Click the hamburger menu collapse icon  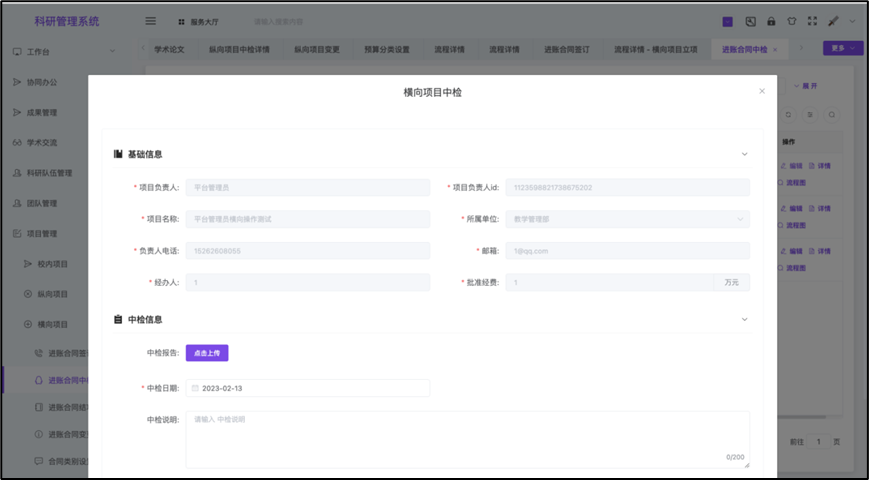[x=151, y=21]
